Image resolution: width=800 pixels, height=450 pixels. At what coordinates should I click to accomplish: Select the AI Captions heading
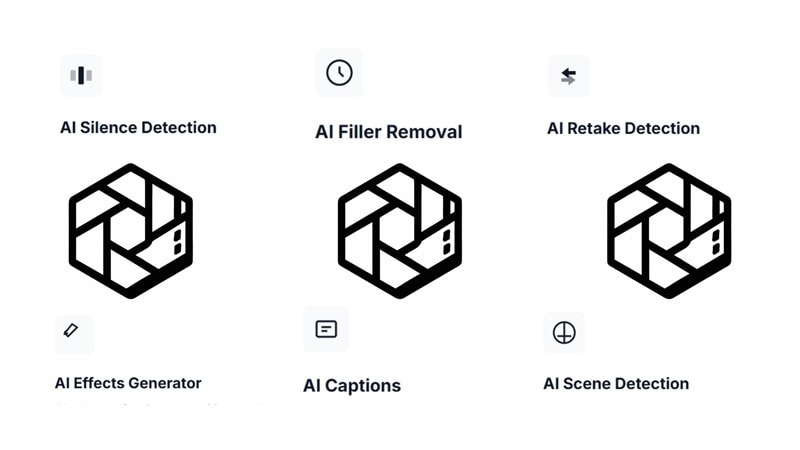[352, 386]
